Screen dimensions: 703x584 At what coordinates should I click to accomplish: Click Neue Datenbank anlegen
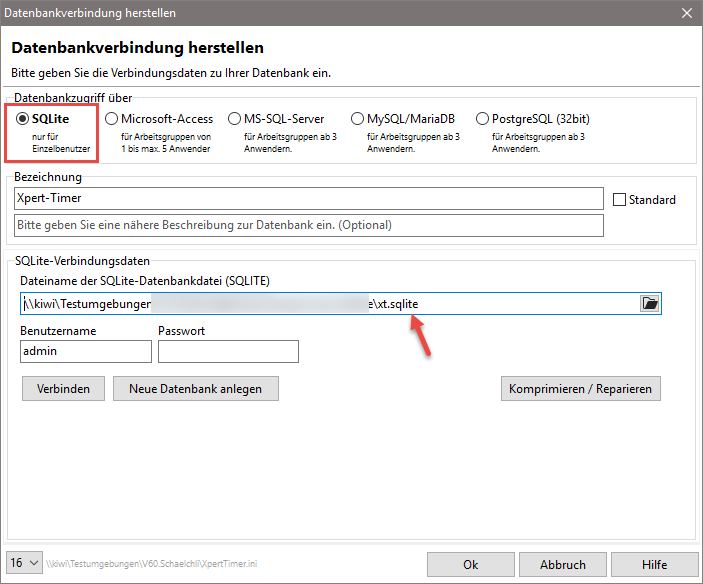(196, 388)
